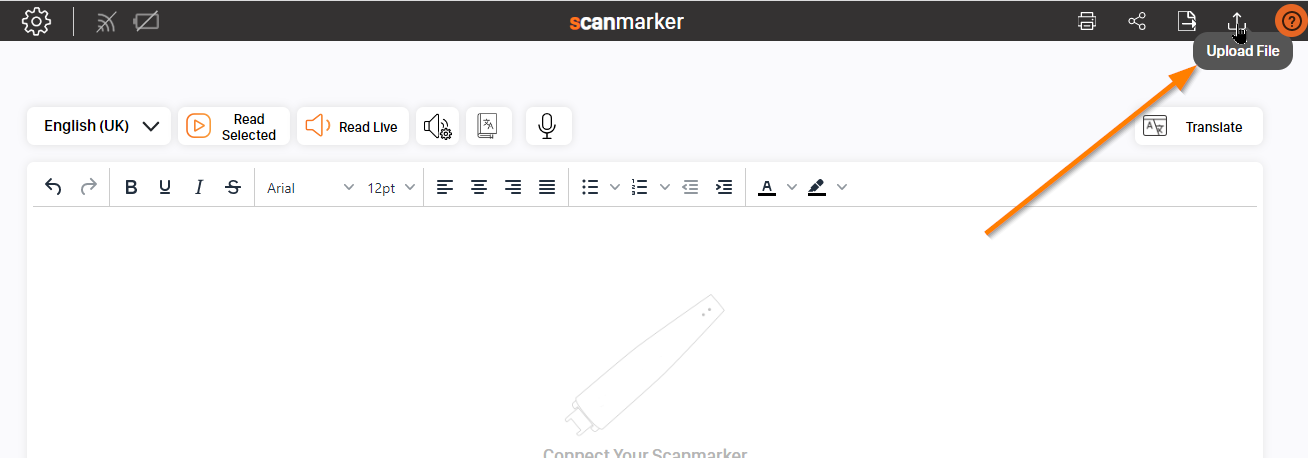Image resolution: width=1308 pixels, height=458 pixels.
Task: Apply the highlight color button
Action: coord(817,187)
